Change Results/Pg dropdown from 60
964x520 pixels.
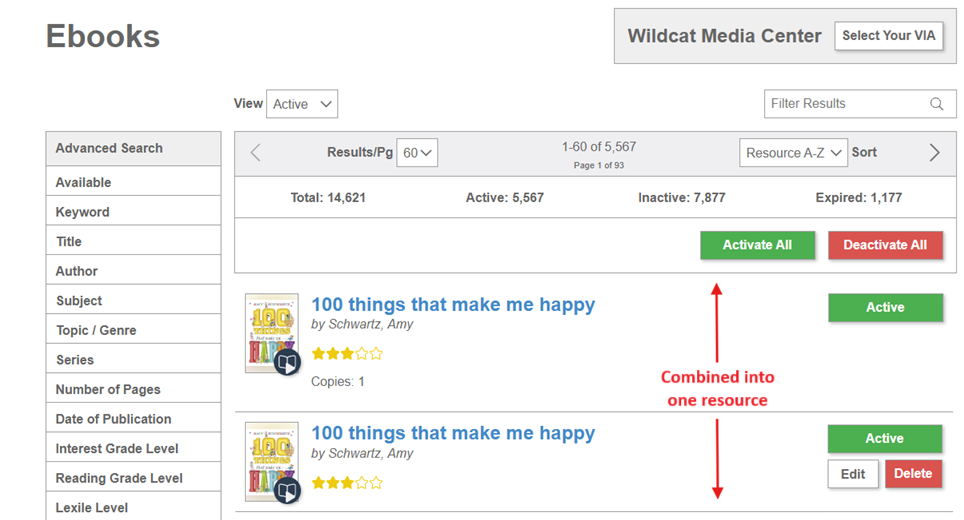[x=417, y=152]
